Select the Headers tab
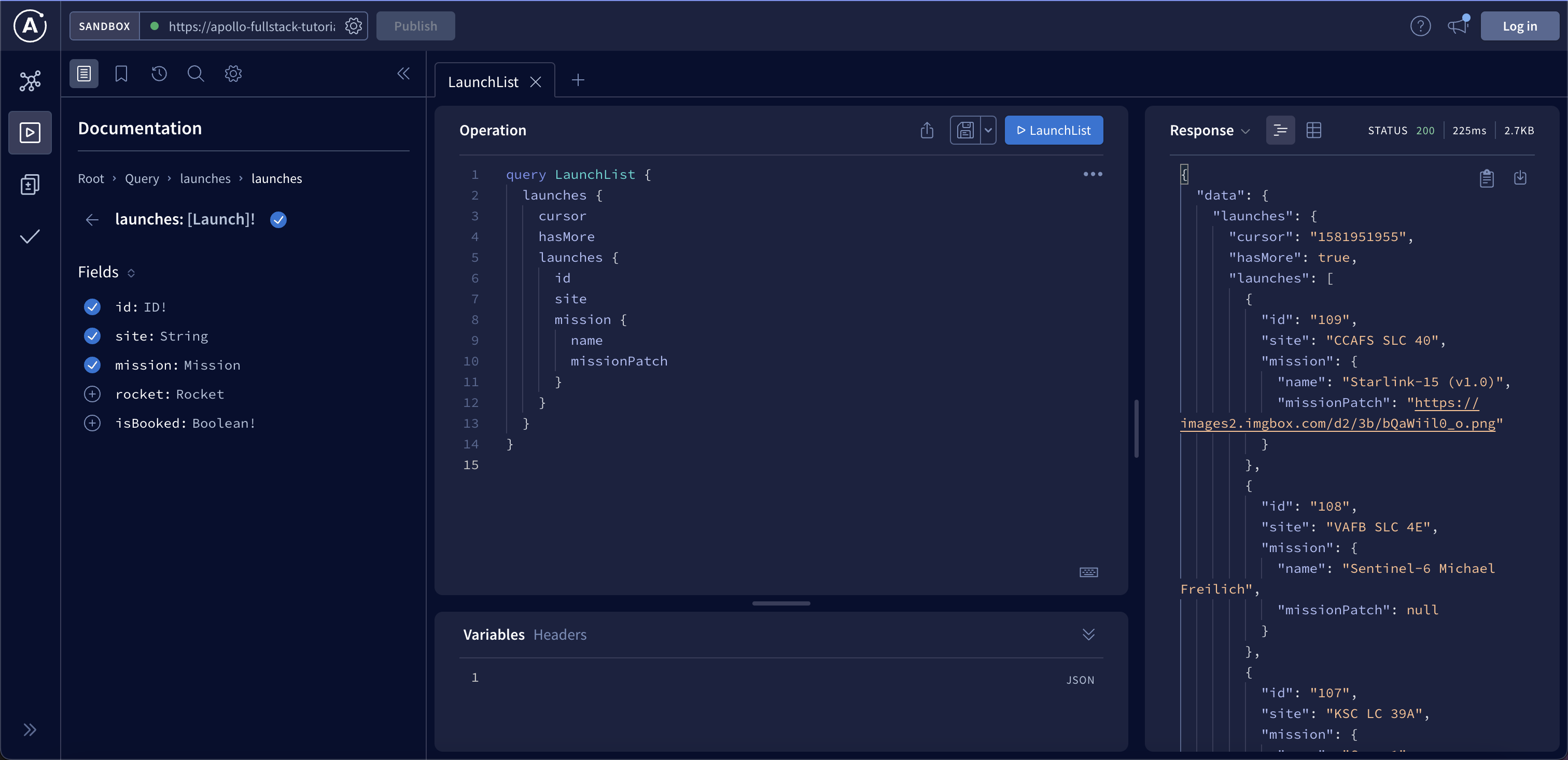 pos(559,635)
